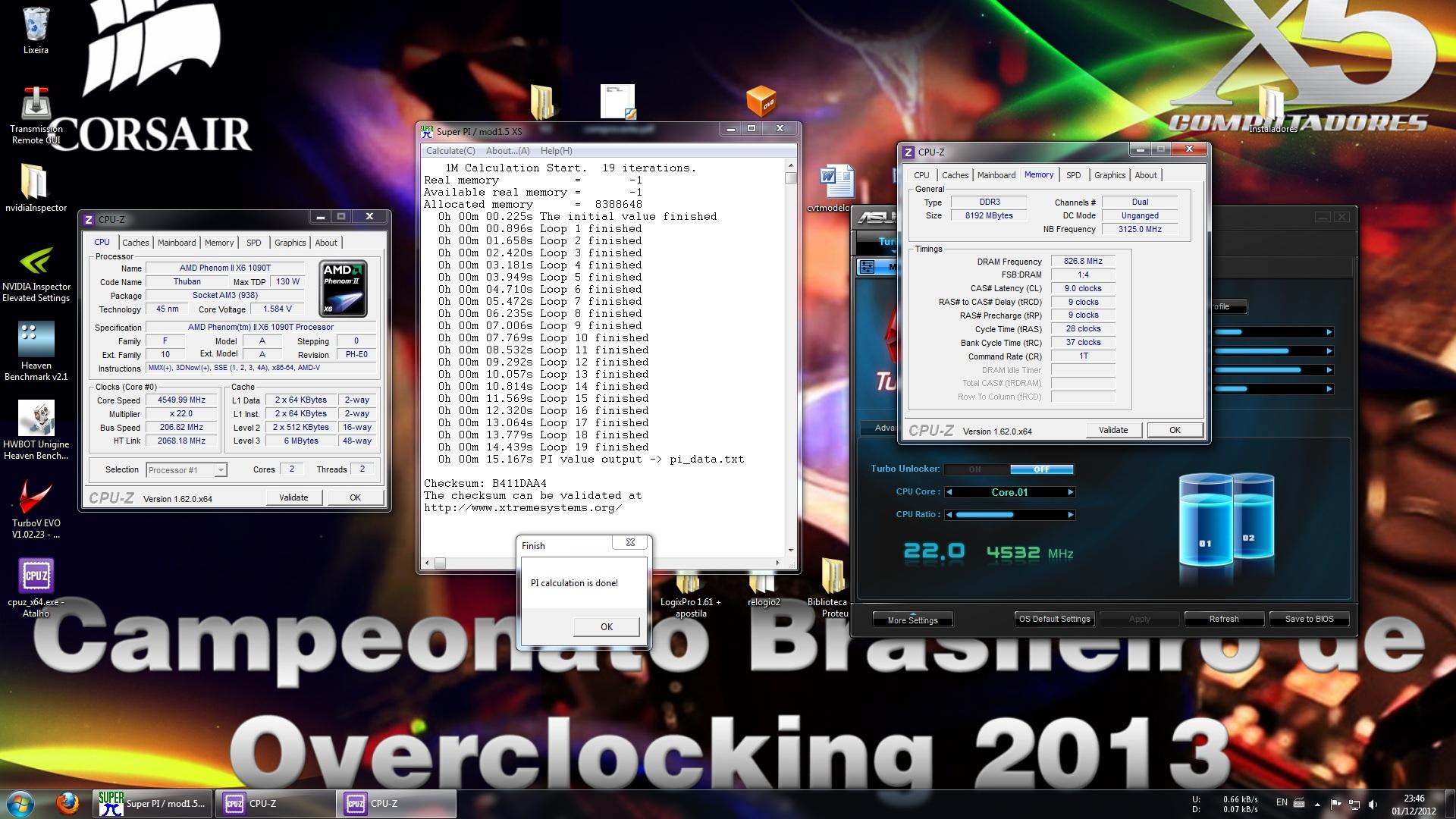
Task: Click the Windows Start orb
Action: [20, 803]
